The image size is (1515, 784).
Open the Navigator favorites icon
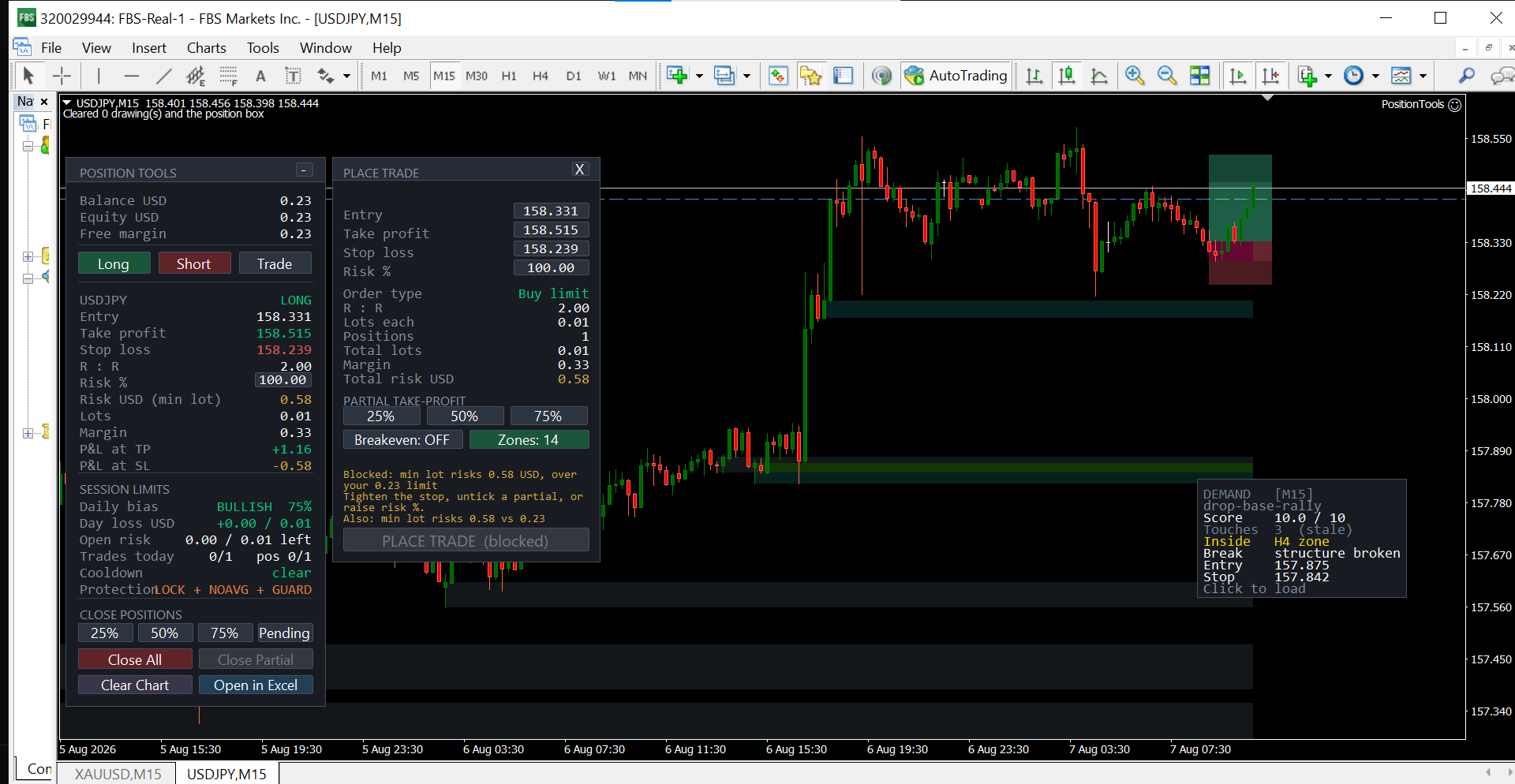click(810, 76)
